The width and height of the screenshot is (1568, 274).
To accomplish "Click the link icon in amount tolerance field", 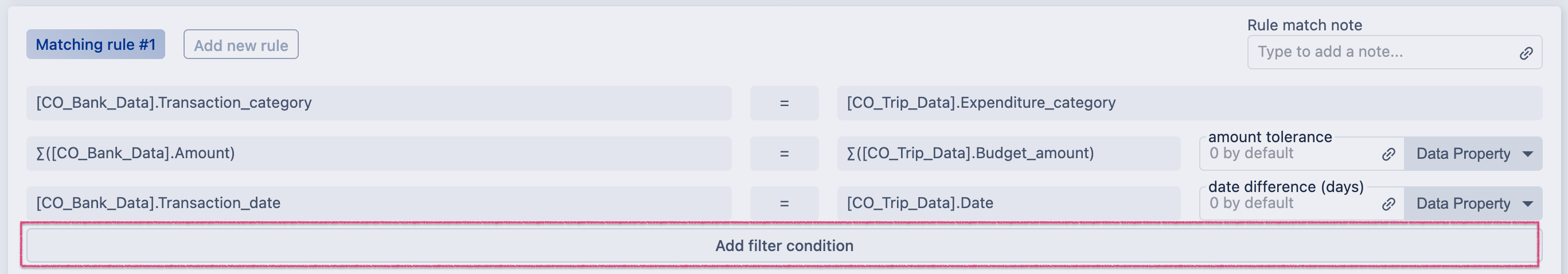I will coord(1388,154).
